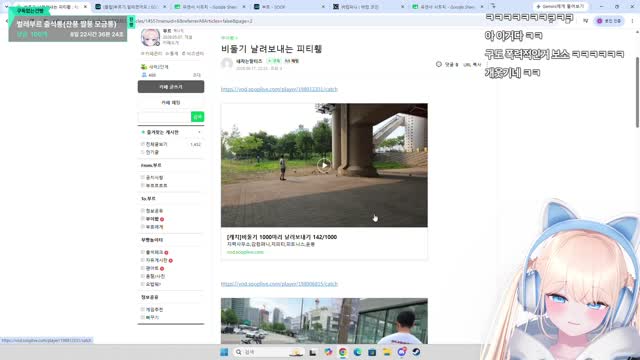Open the 출석체크 board
This screenshot has width=640, height=360.
[x=154, y=253]
